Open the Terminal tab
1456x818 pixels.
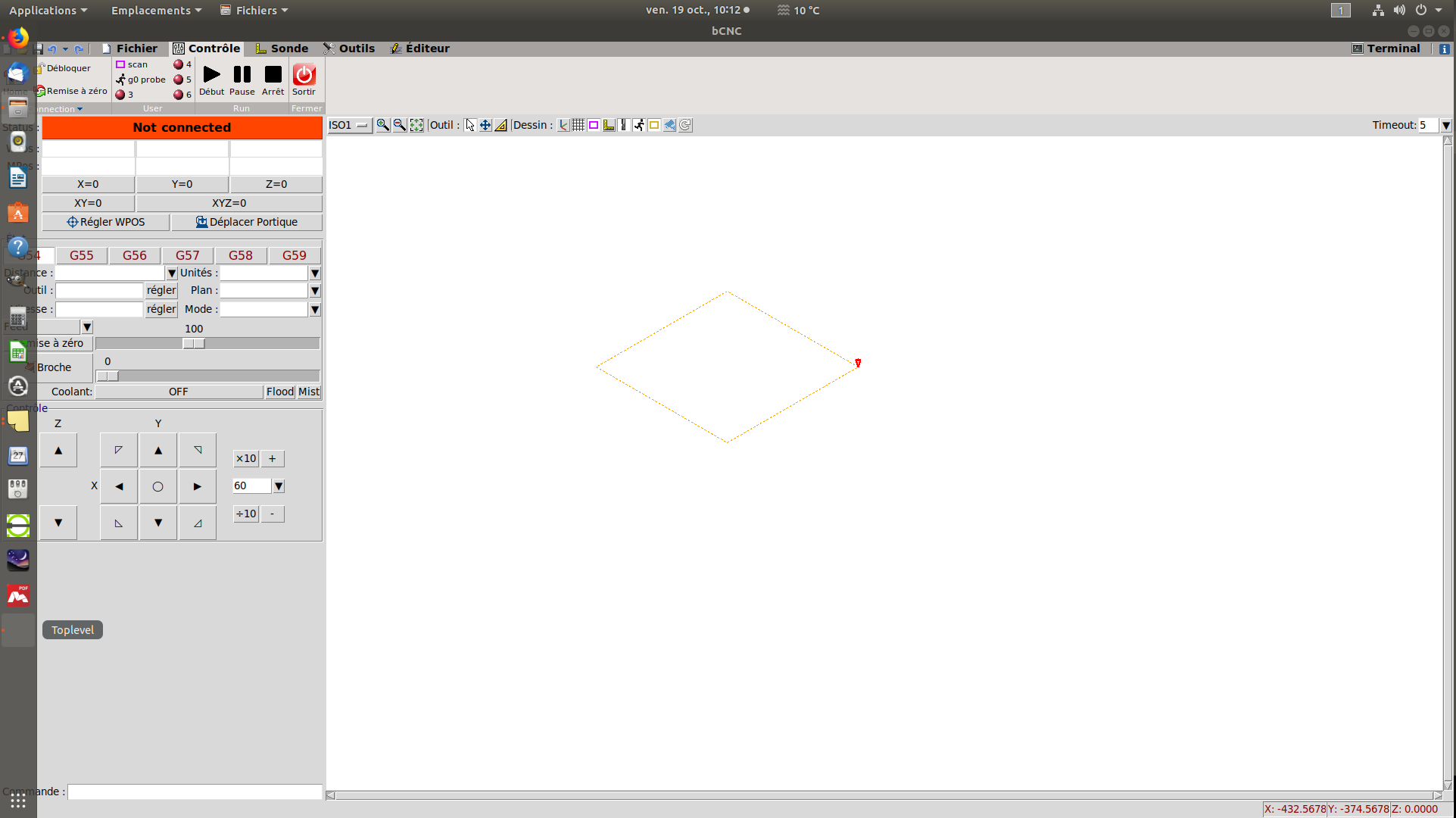[1386, 48]
